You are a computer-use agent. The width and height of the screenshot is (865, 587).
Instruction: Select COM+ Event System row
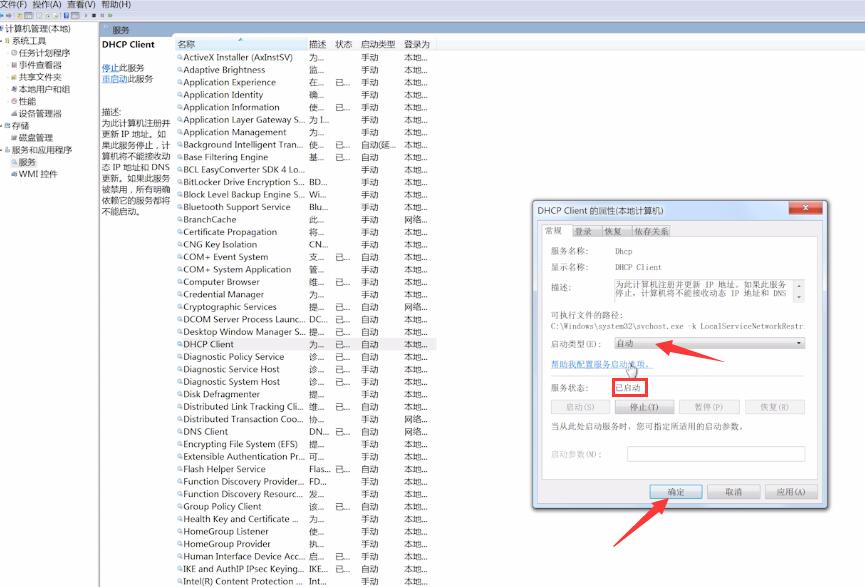(306, 257)
